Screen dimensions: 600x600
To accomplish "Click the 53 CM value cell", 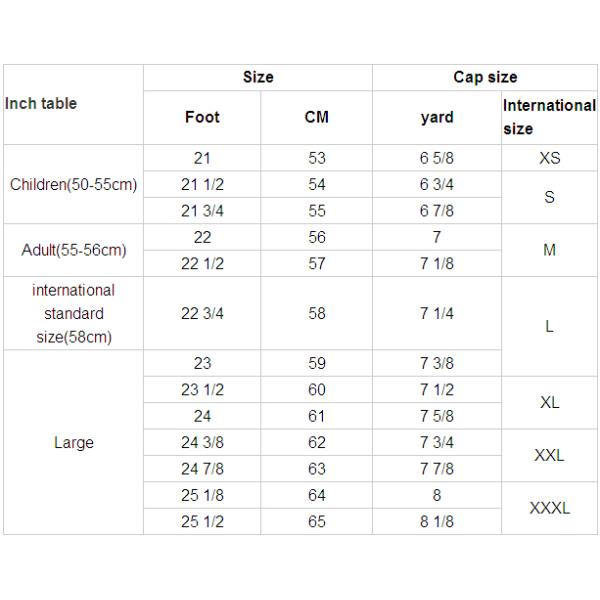I will [x=316, y=158].
